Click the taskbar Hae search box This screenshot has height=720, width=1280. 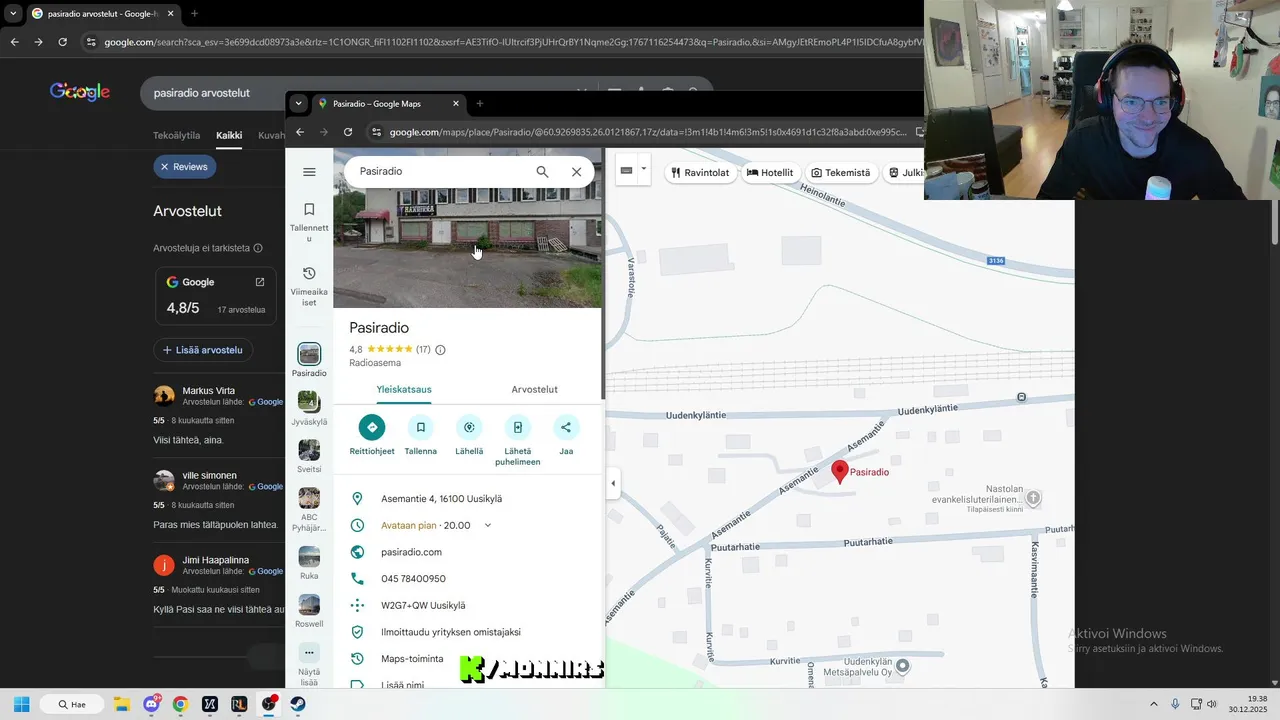[x=72, y=704]
